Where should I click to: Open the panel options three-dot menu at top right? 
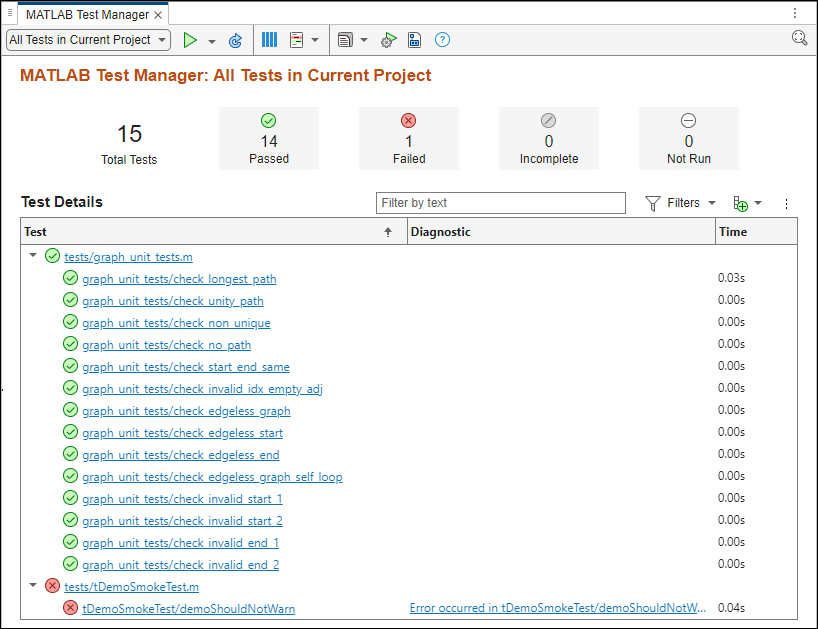pos(795,13)
